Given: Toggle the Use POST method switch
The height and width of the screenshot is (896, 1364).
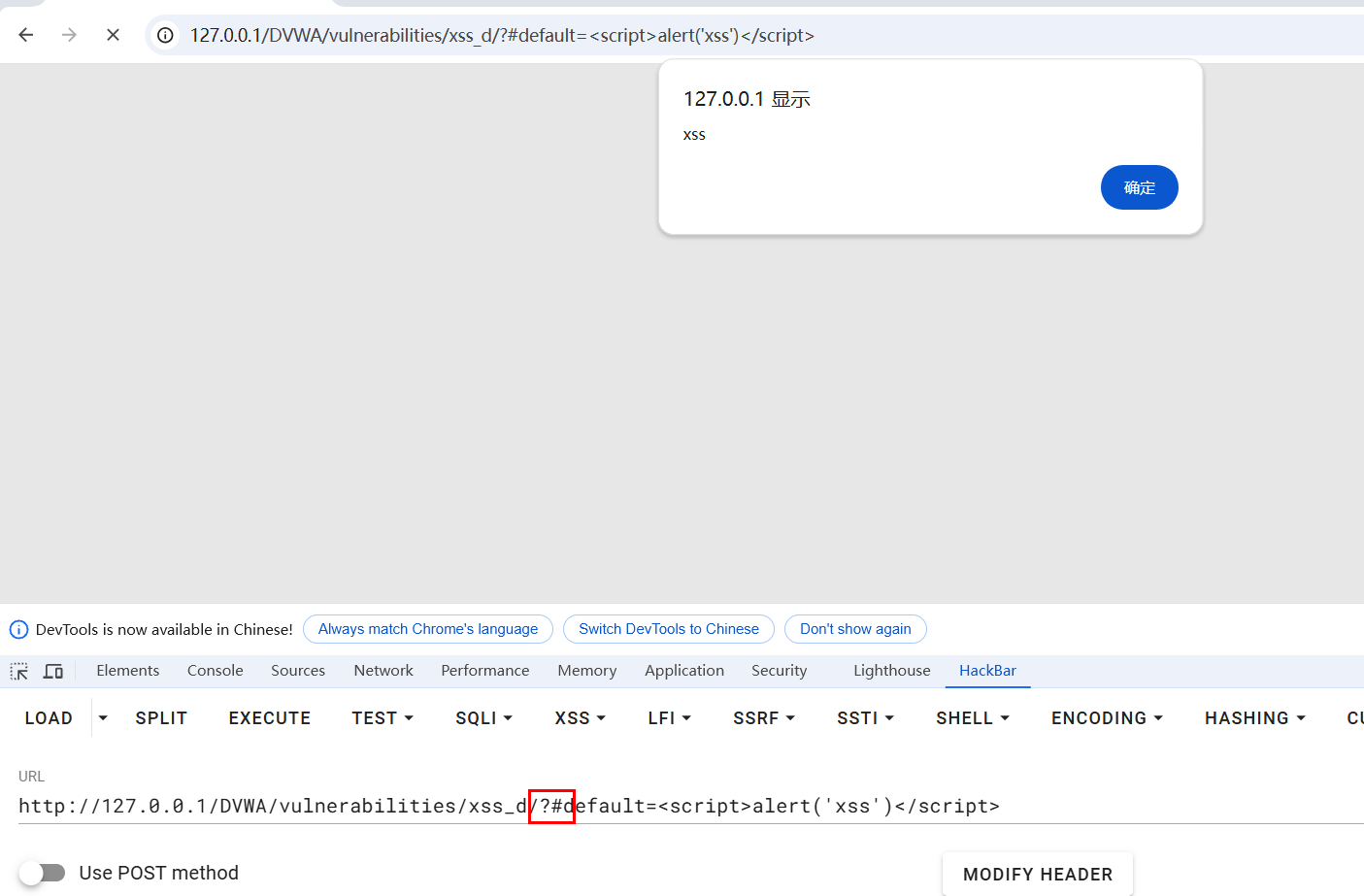Looking at the screenshot, I should (x=42, y=873).
